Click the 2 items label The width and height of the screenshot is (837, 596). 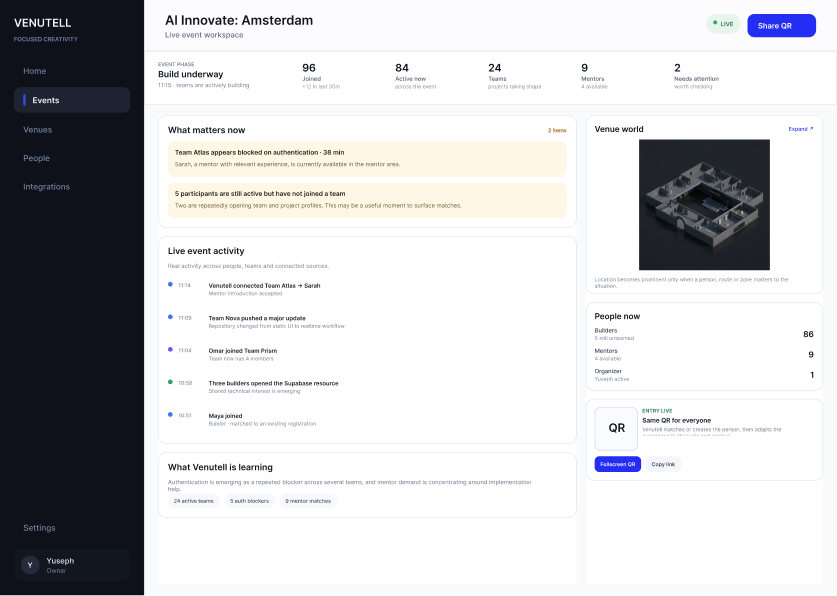pyautogui.click(x=557, y=130)
